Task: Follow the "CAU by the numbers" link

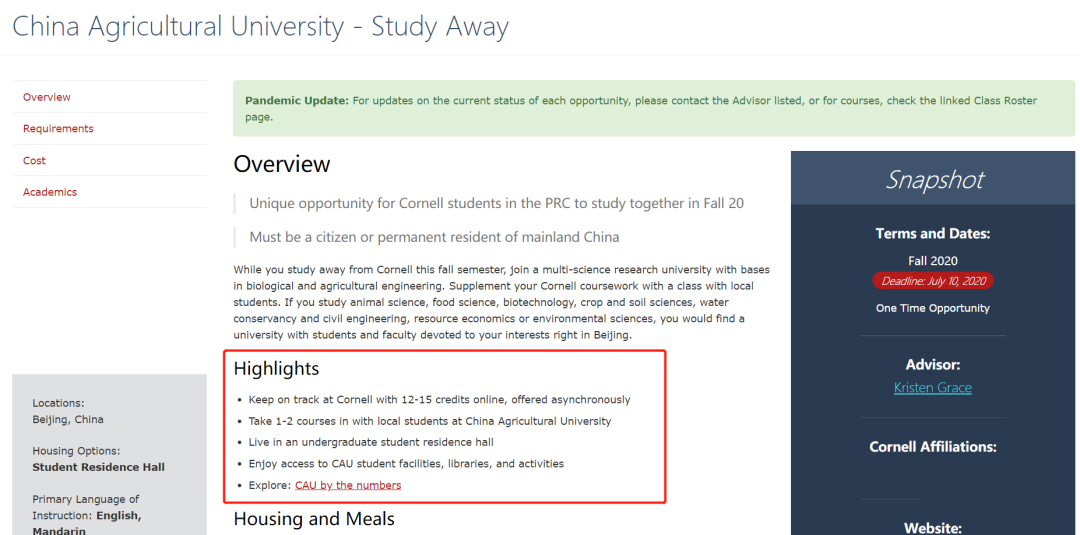Action: [348, 485]
